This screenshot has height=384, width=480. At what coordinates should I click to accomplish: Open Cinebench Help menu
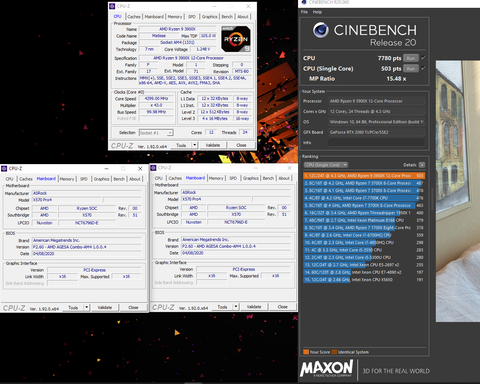click(317, 12)
